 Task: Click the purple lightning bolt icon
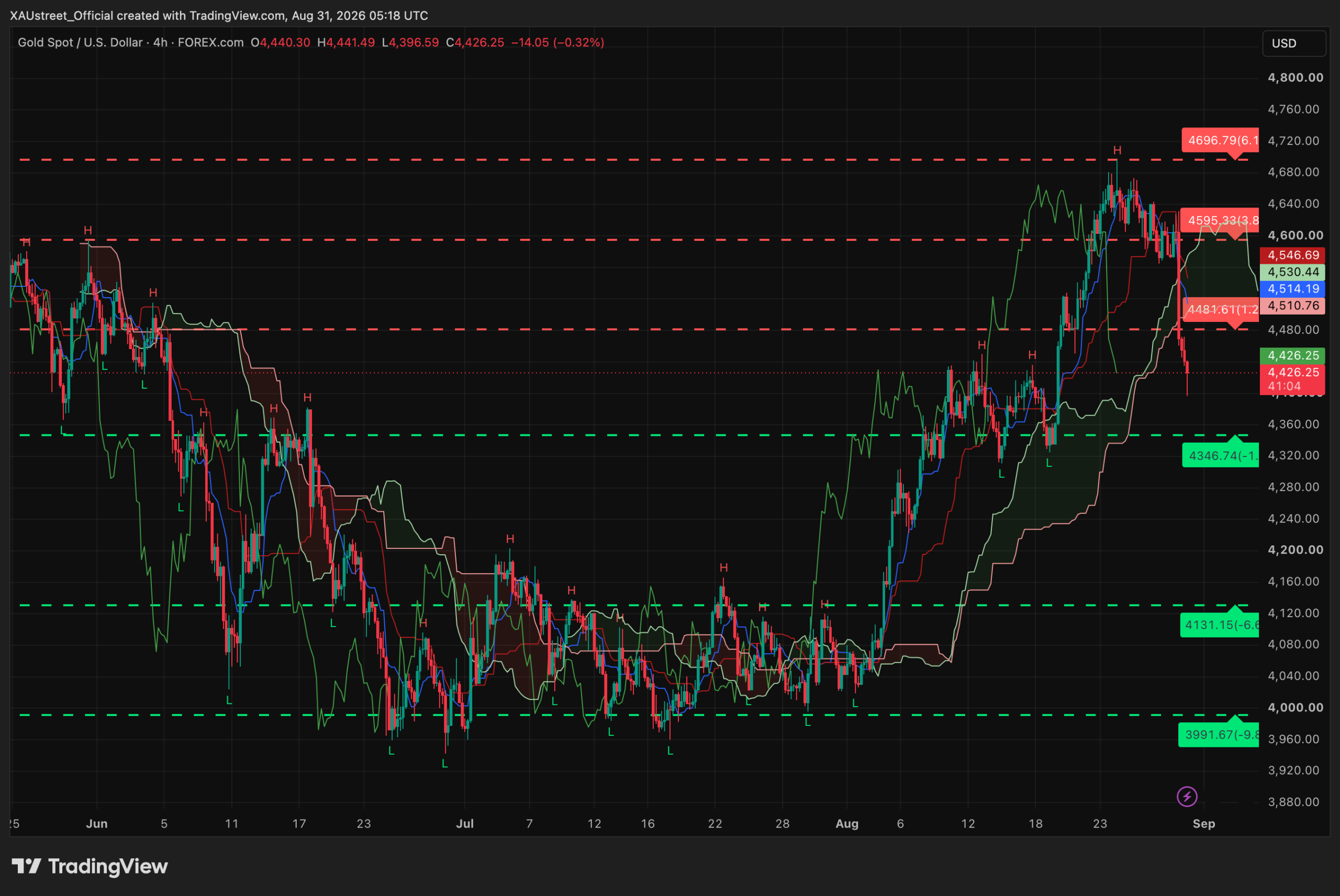pyautogui.click(x=1187, y=796)
